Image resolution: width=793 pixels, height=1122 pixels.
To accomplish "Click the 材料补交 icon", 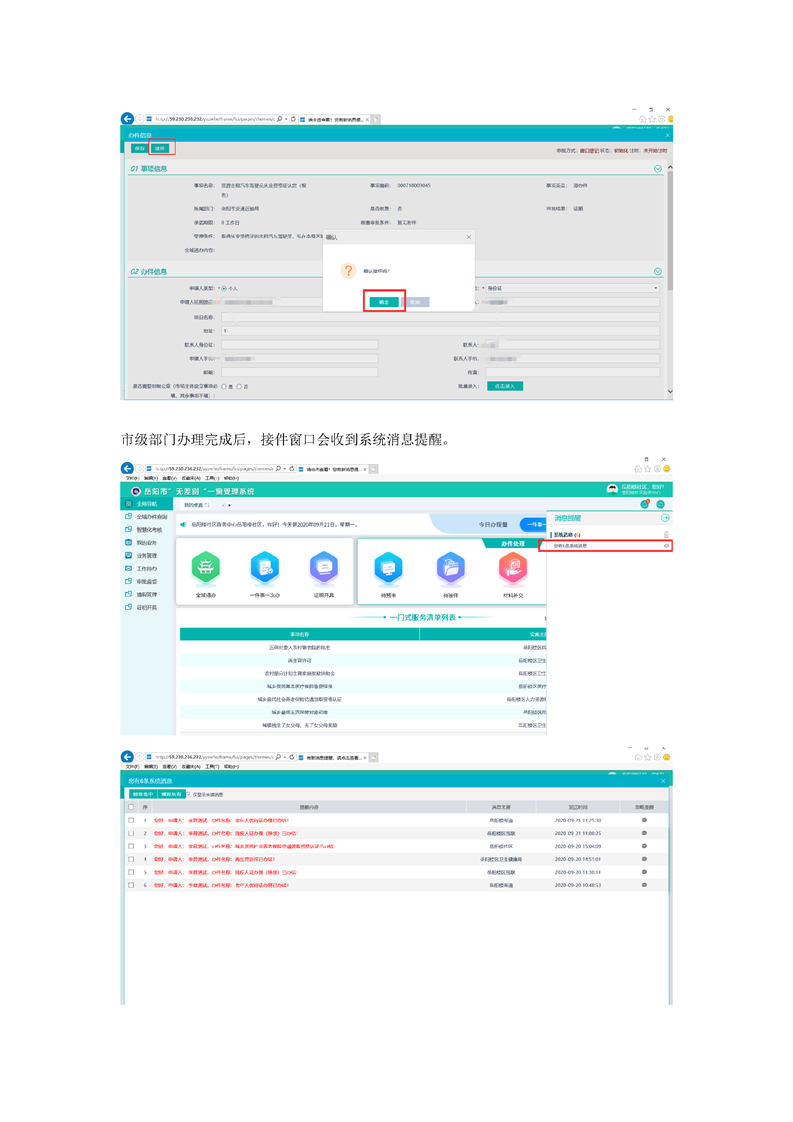I will point(512,568).
